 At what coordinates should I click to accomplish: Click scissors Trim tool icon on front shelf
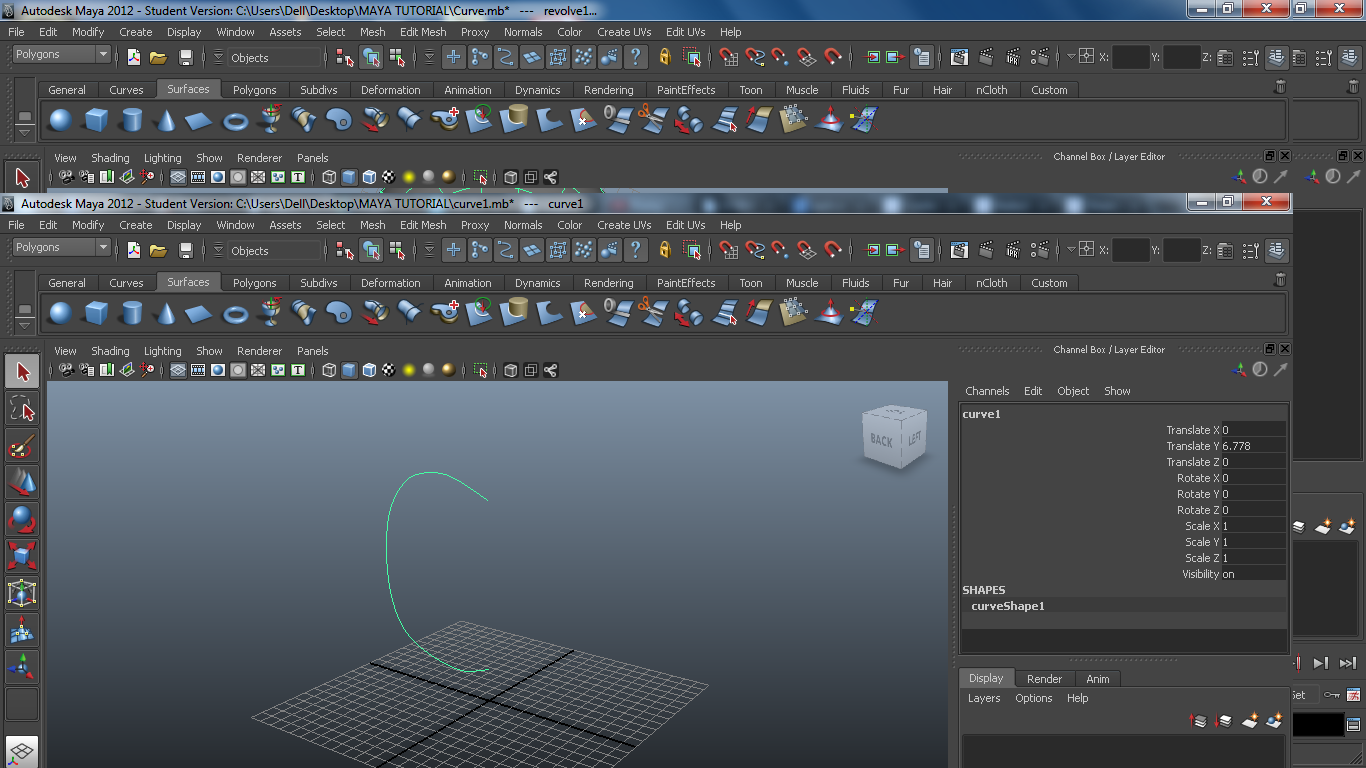[653, 314]
